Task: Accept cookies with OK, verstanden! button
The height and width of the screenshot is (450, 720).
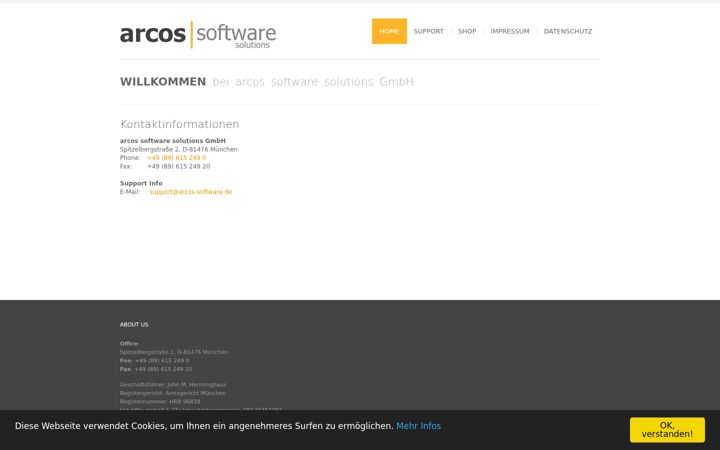Action: tap(667, 430)
